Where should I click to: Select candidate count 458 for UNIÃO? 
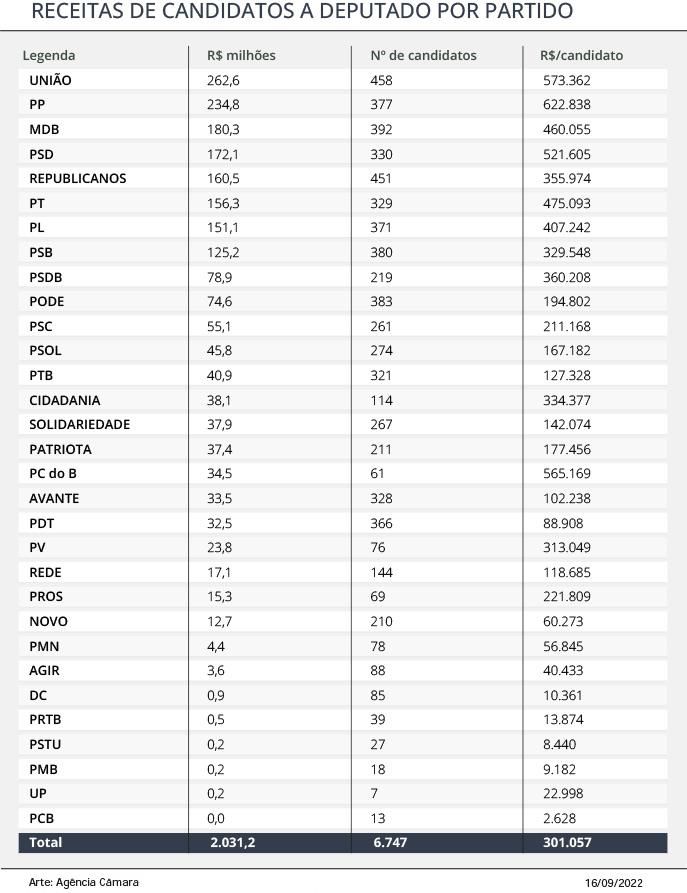click(x=381, y=80)
